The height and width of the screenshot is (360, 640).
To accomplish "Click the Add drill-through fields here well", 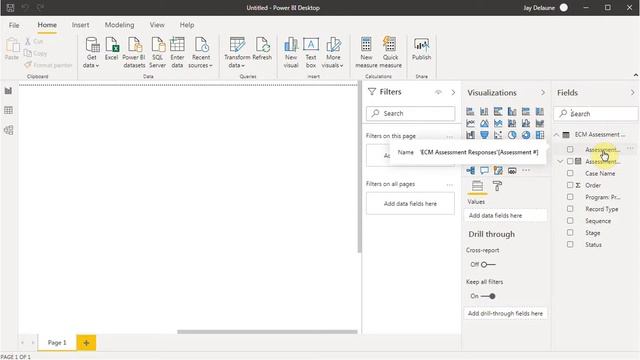I will point(505,313).
